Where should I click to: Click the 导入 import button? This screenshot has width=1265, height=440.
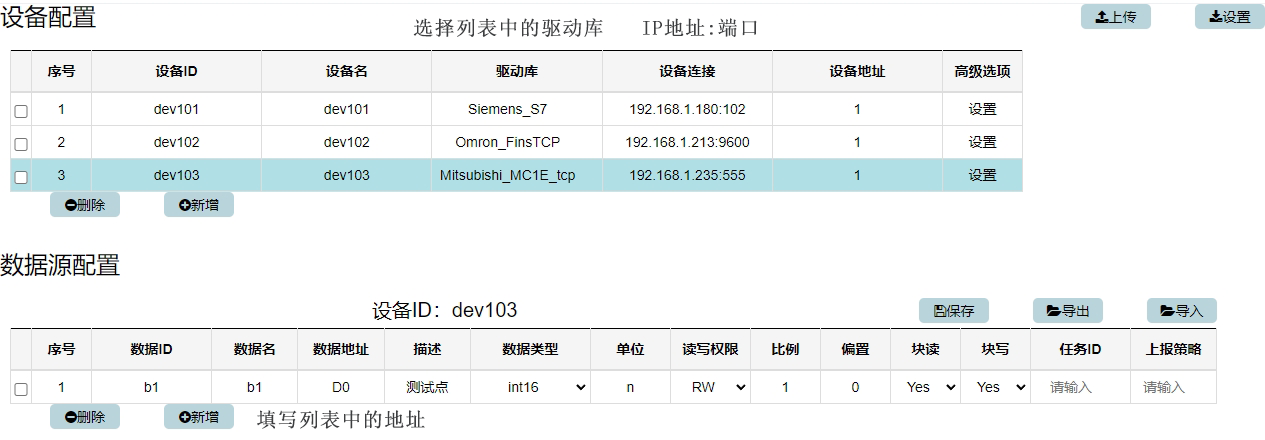pyautogui.click(x=1181, y=311)
